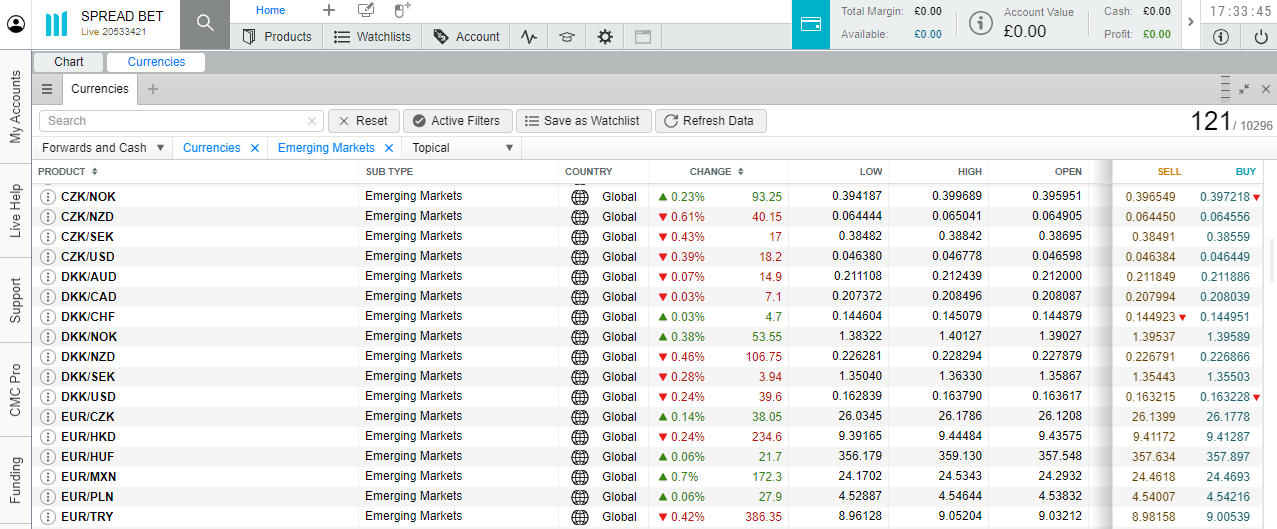Clear the search field with X
The image size is (1277, 529).
point(312,121)
